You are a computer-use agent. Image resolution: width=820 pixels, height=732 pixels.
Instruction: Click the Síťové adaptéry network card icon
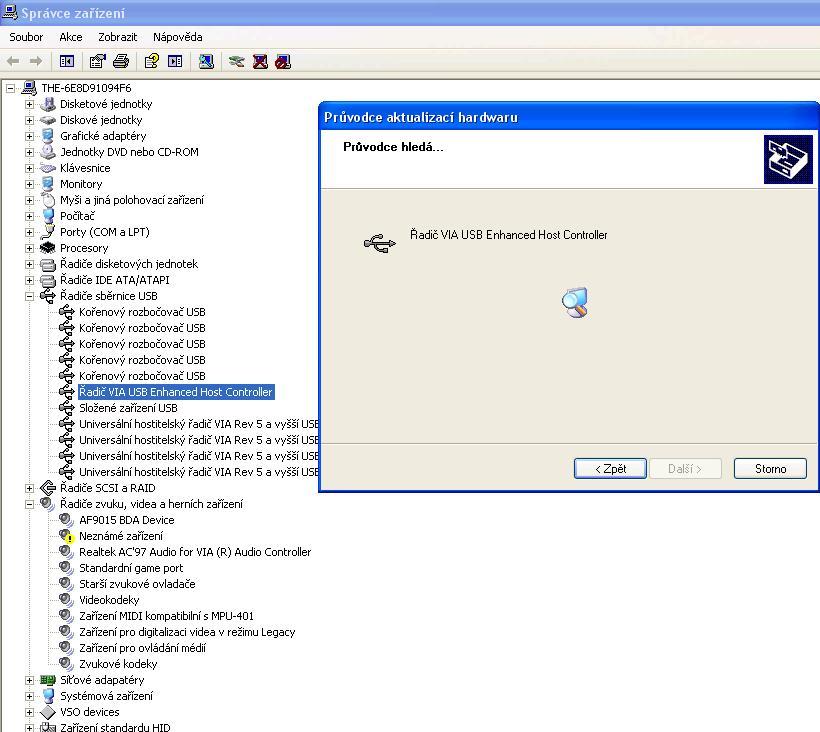click(x=48, y=680)
